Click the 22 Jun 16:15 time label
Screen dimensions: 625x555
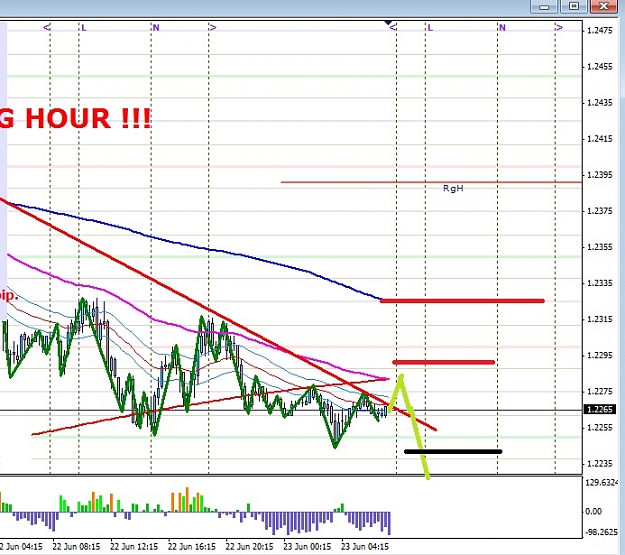point(191,546)
